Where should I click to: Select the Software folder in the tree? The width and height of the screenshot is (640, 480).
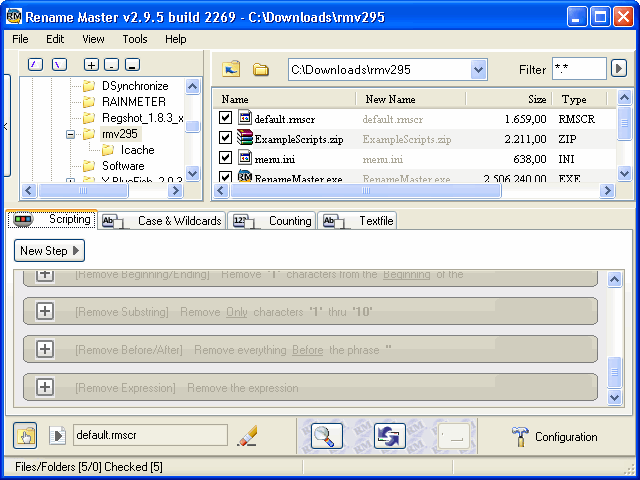tap(123, 166)
